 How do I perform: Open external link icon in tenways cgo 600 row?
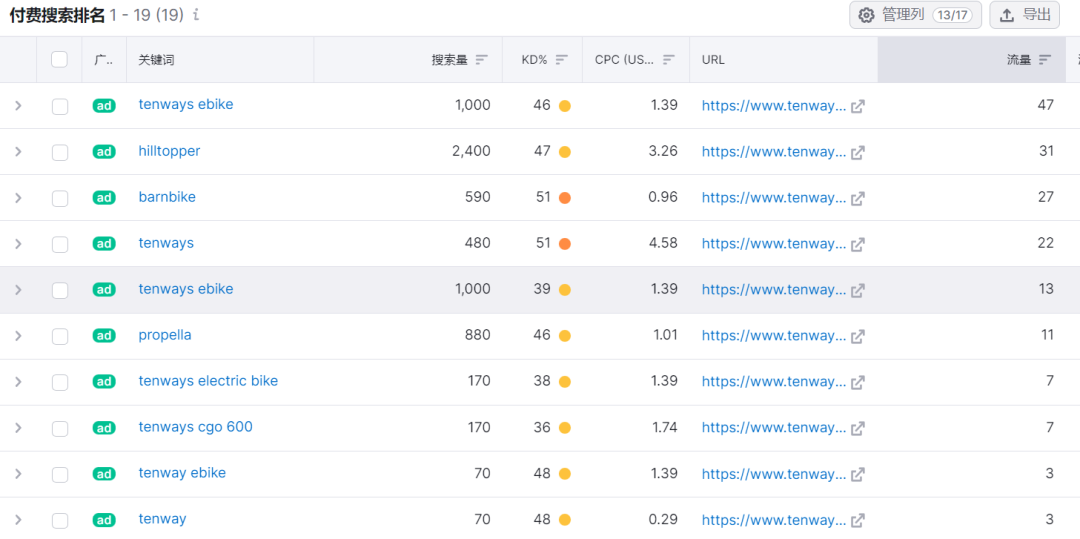[x=858, y=428]
